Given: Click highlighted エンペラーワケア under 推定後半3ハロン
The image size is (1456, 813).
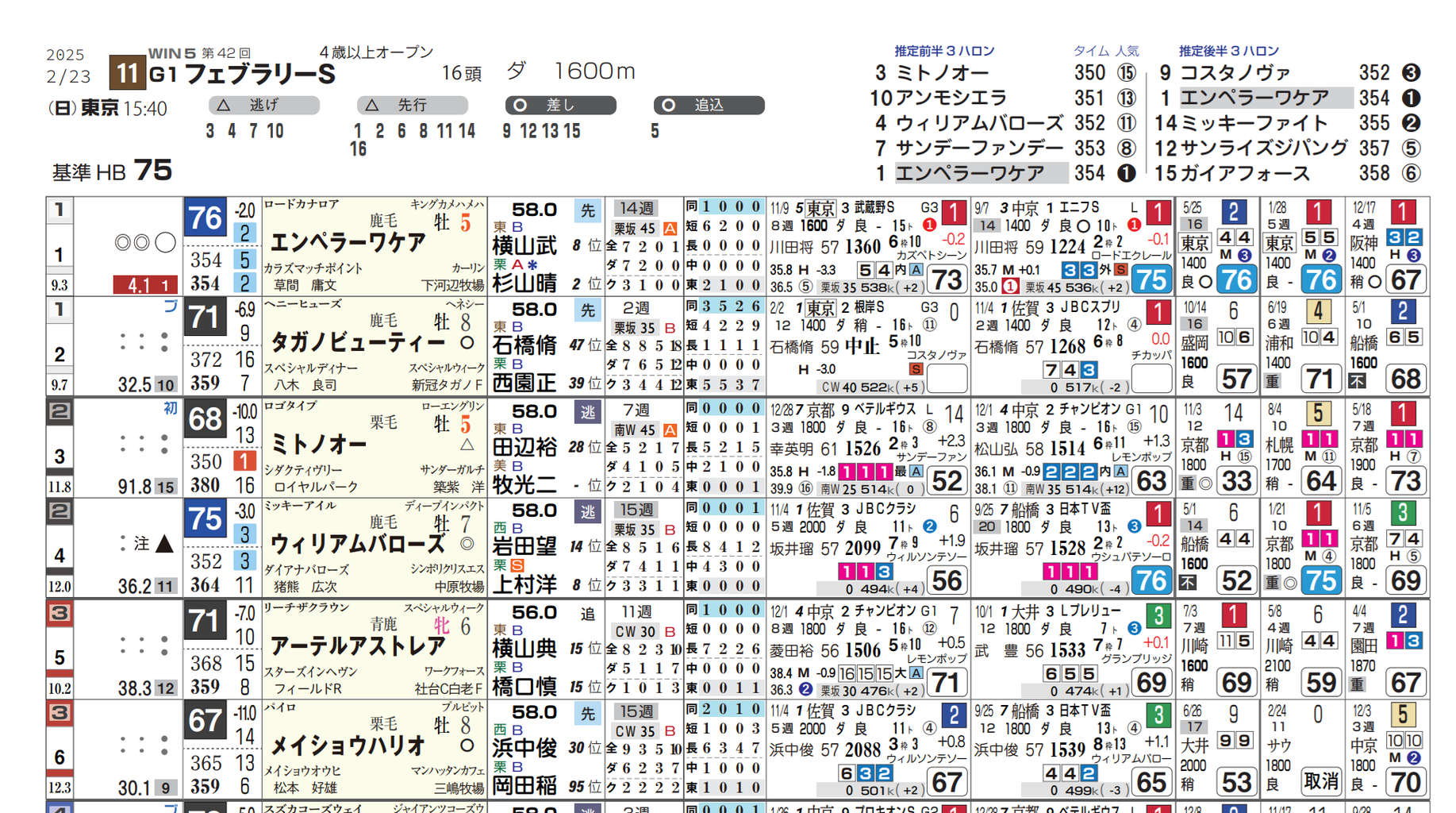Looking at the screenshot, I should (x=1266, y=98).
